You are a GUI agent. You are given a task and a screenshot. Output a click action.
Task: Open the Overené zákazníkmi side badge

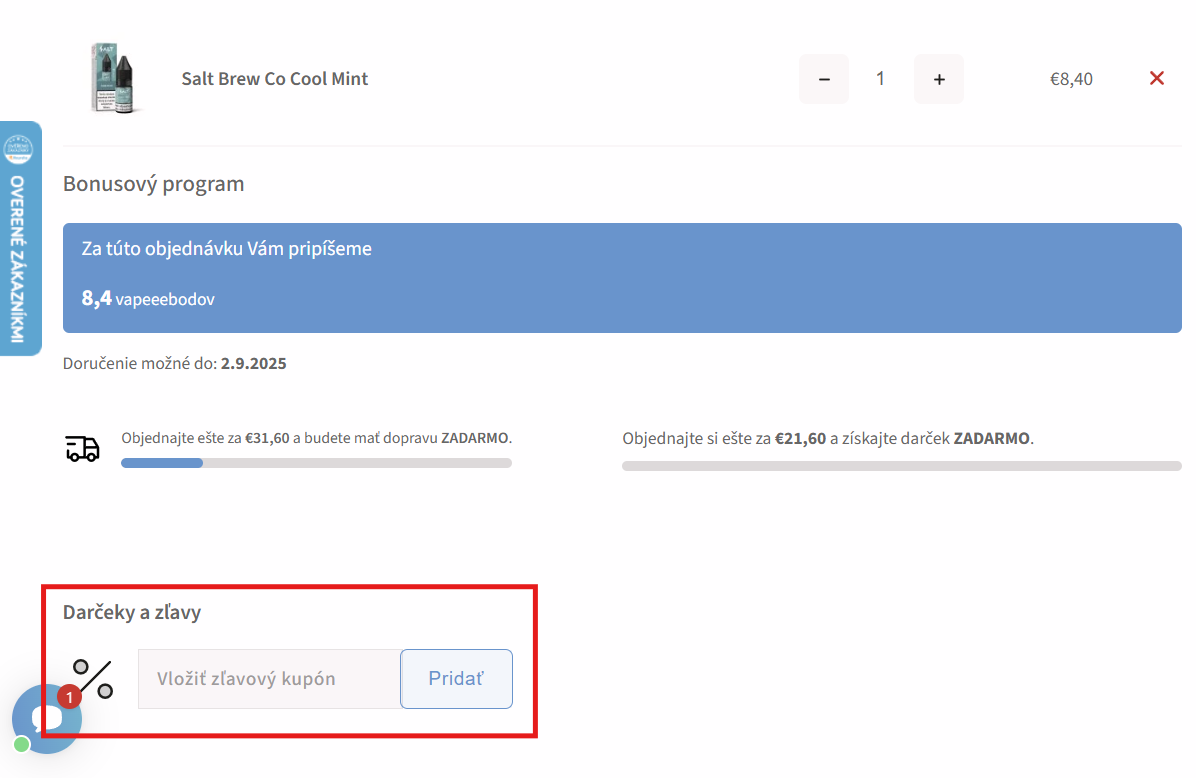(x=20, y=238)
